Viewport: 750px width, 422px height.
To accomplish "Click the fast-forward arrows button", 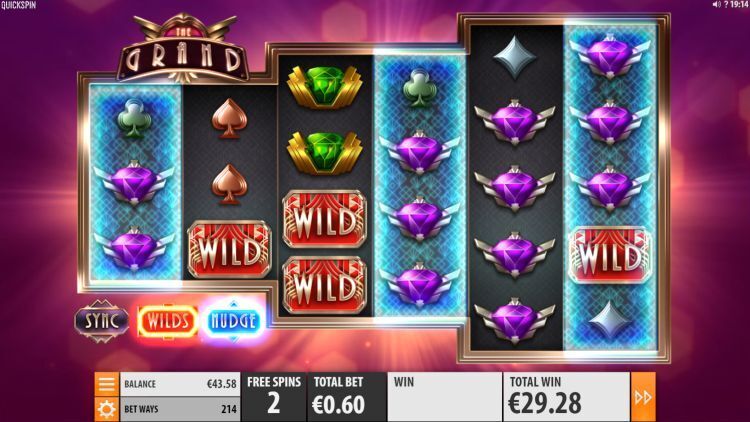I will [643, 397].
